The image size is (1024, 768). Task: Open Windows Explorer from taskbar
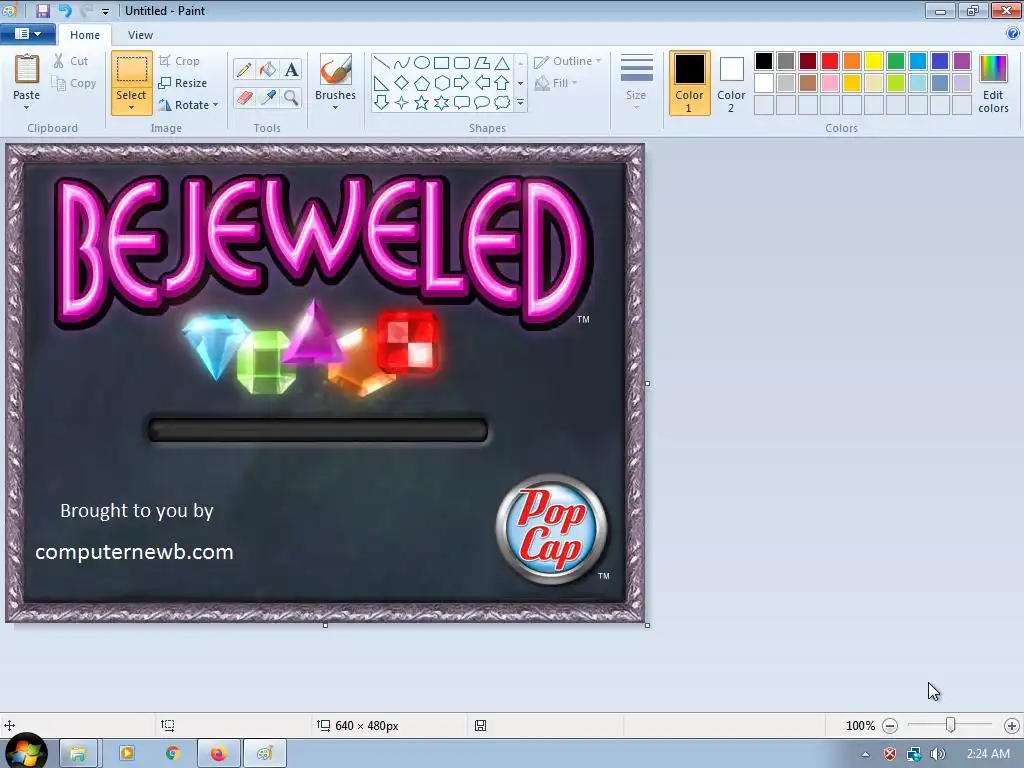coord(78,754)
